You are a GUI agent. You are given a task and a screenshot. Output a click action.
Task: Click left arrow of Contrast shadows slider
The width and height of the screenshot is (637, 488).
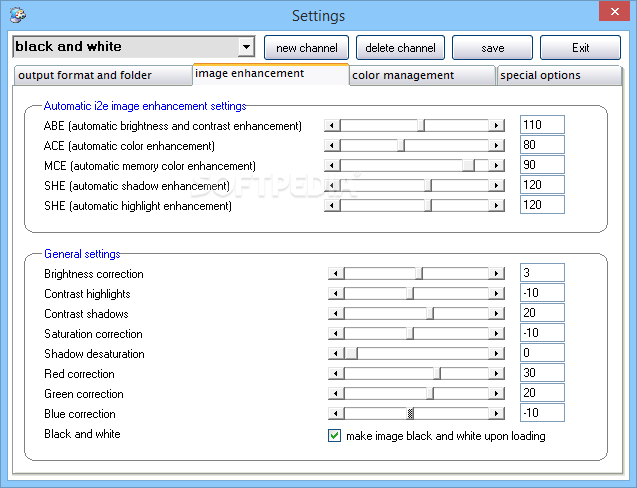tap(336, 313)
